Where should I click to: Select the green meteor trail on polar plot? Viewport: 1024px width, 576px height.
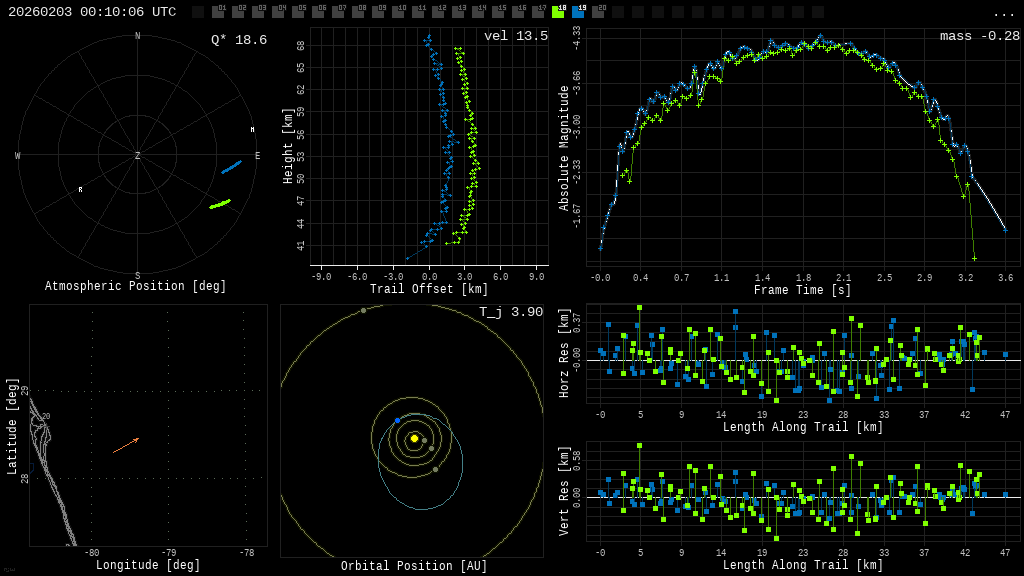coord(220,204)
